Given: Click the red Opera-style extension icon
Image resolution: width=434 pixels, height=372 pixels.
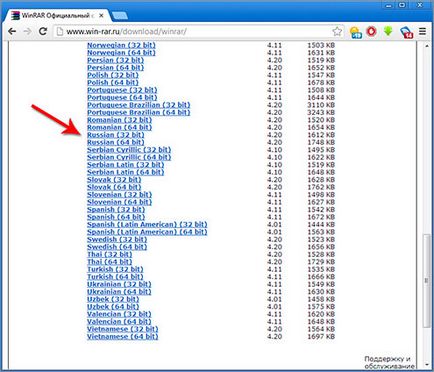Looking at the screenshot, I should click(371, 32).
